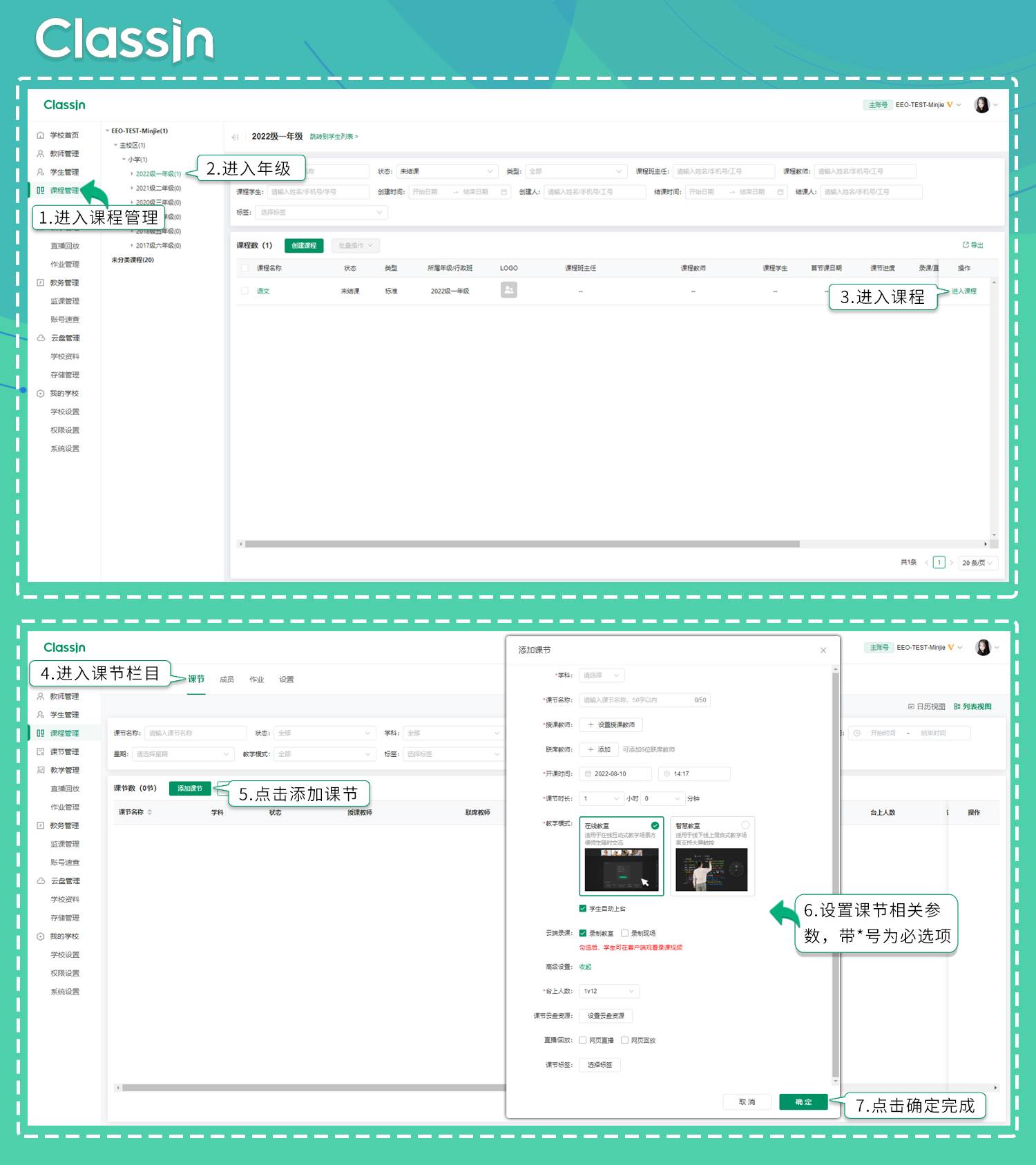Image resolution: width=1036 pixels, height=1165 pixels.
Task: Open 星期 dropdown in lesson filters
Action: click(182, 754)
